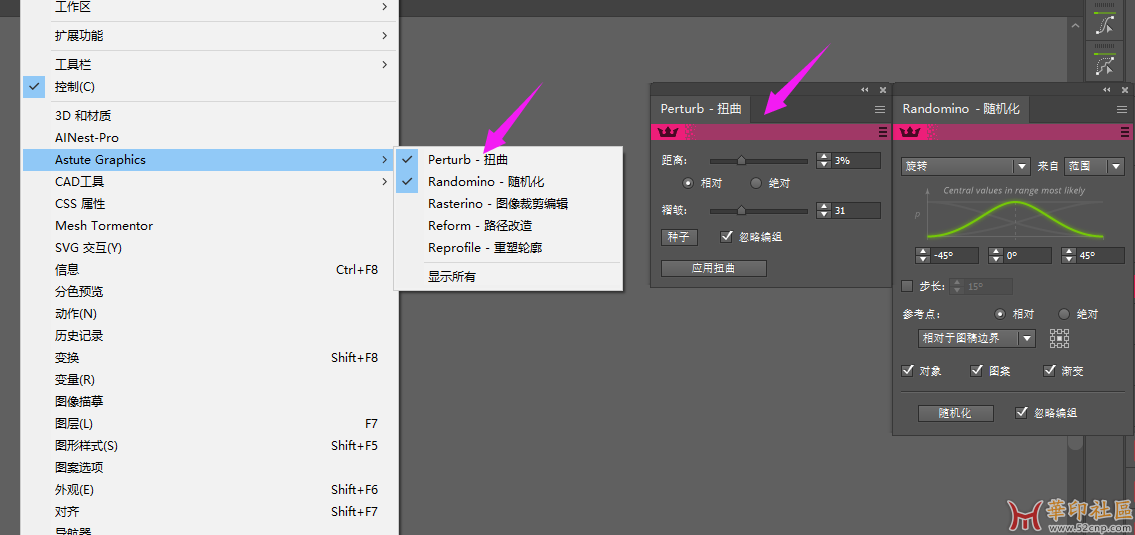Open the 范围 dropdown next to 来自
This screenshot has width=1135, height=535.
click(x=1094, y=167)
